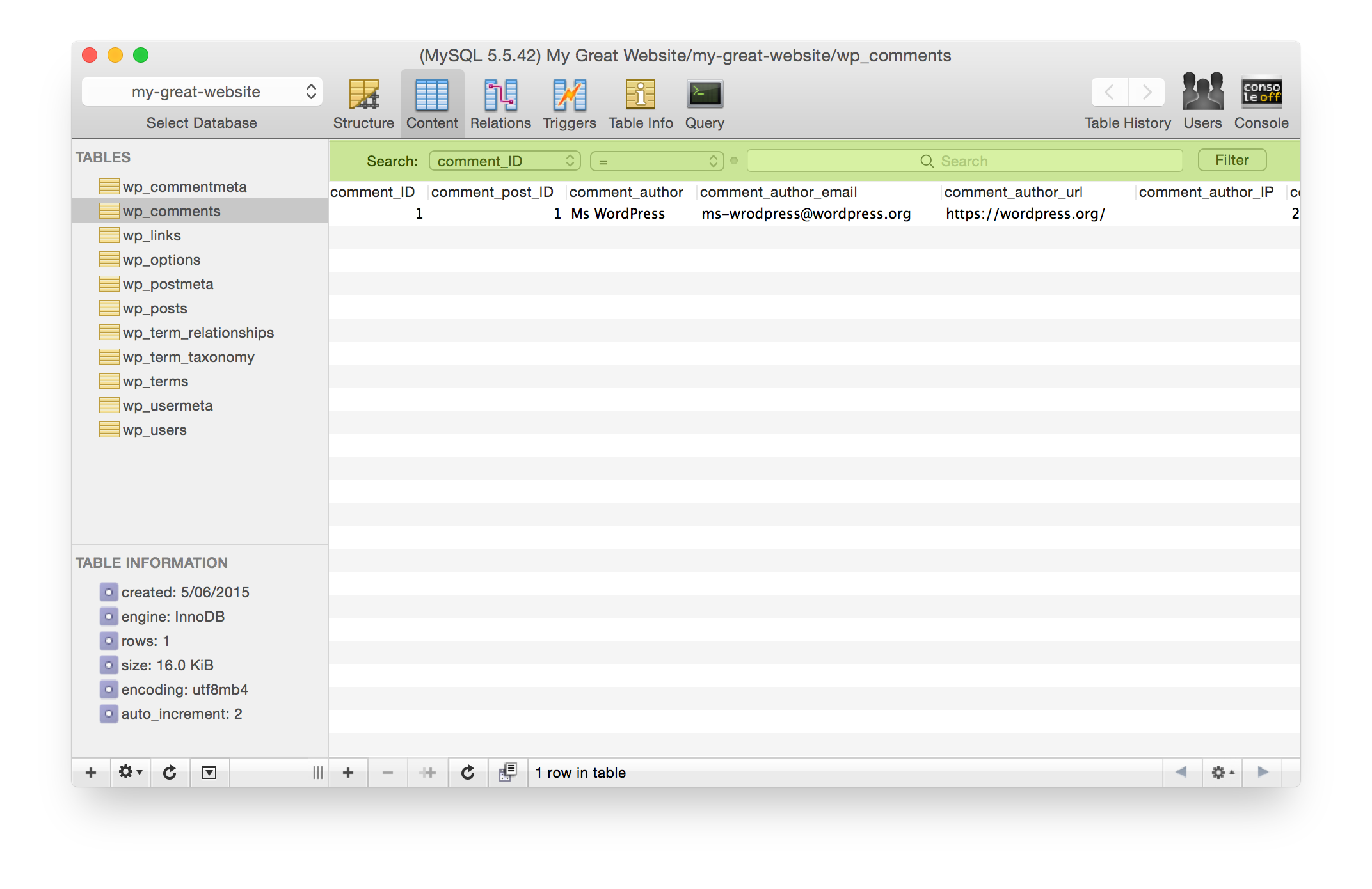Show the Table Info pane
Viewport: 1372px width, 889px height.
(640, 102)
